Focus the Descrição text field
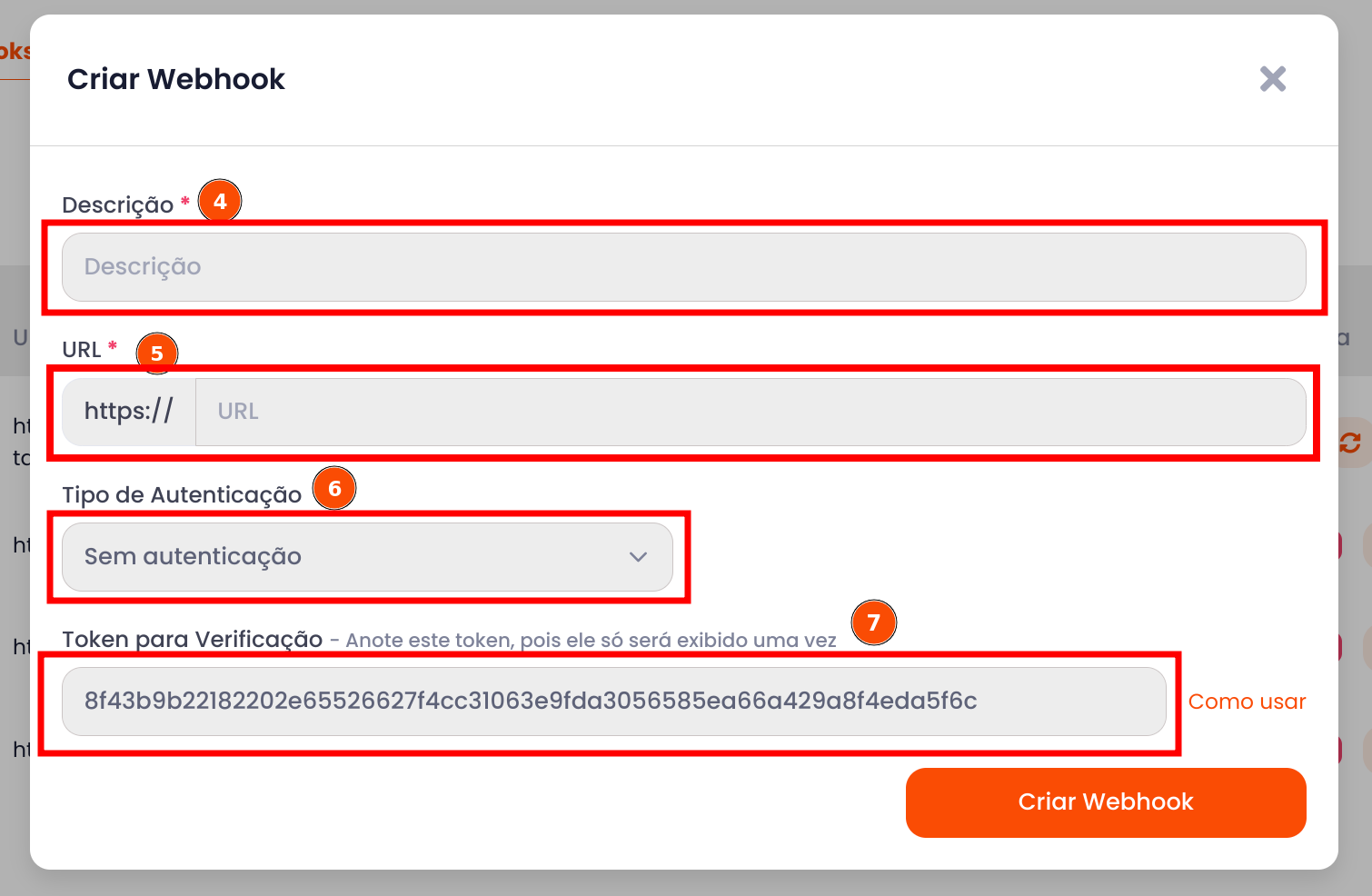 click(x=683, y=267)
